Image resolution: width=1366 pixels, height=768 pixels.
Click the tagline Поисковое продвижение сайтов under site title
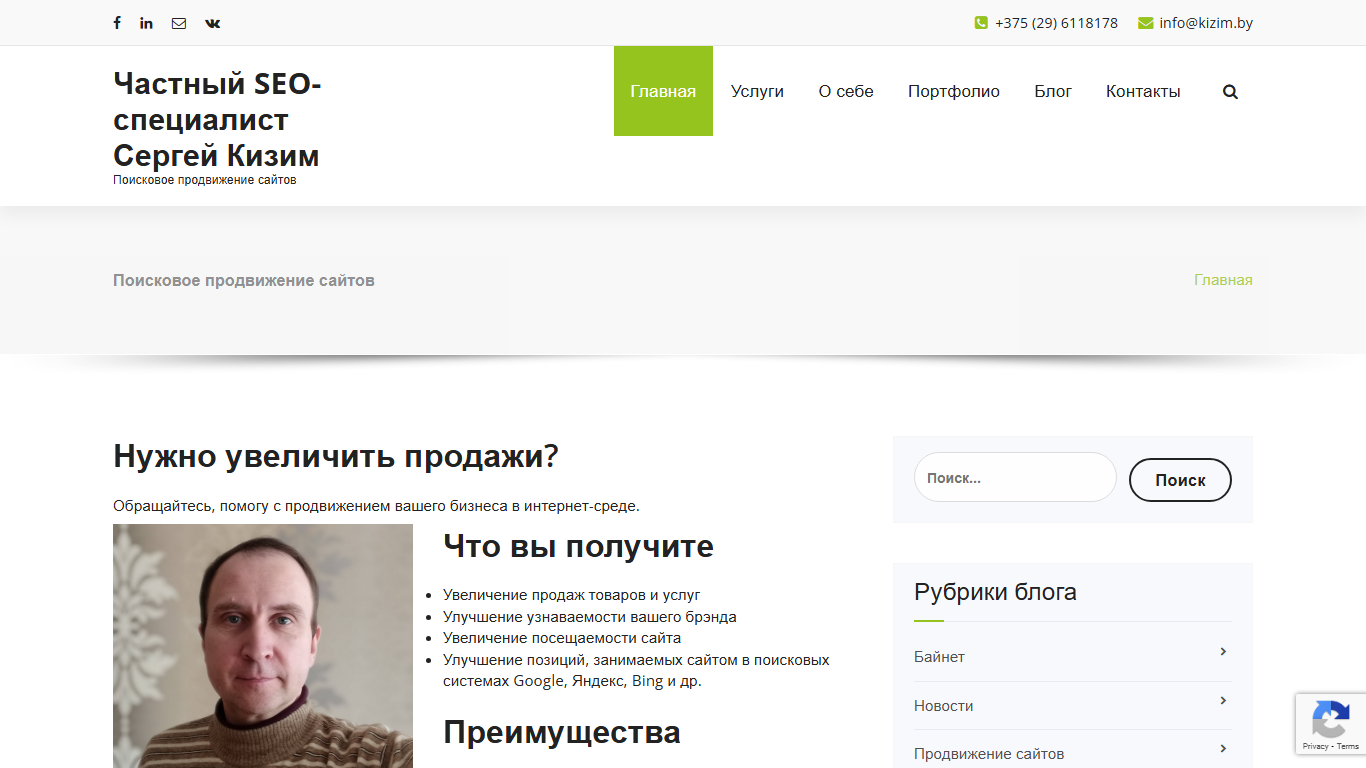[x=205, y=180]
